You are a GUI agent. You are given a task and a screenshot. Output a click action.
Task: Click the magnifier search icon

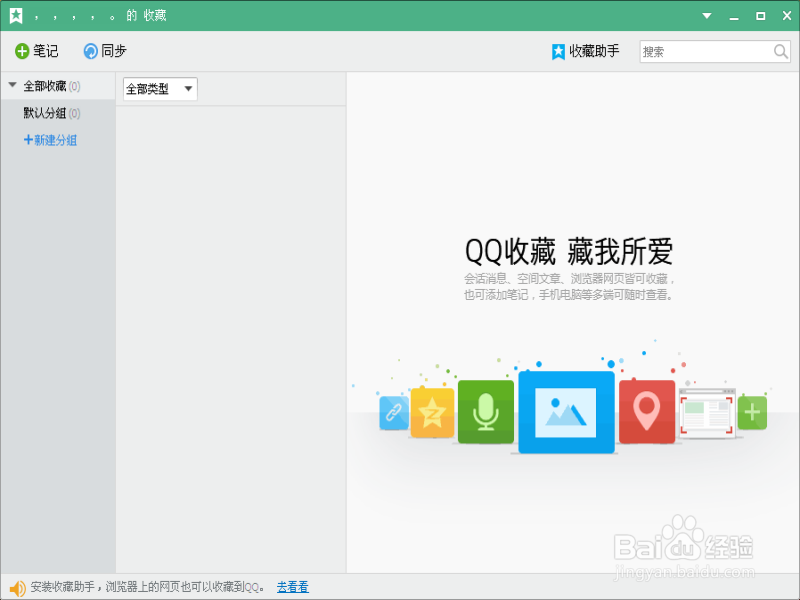(781, 52)
